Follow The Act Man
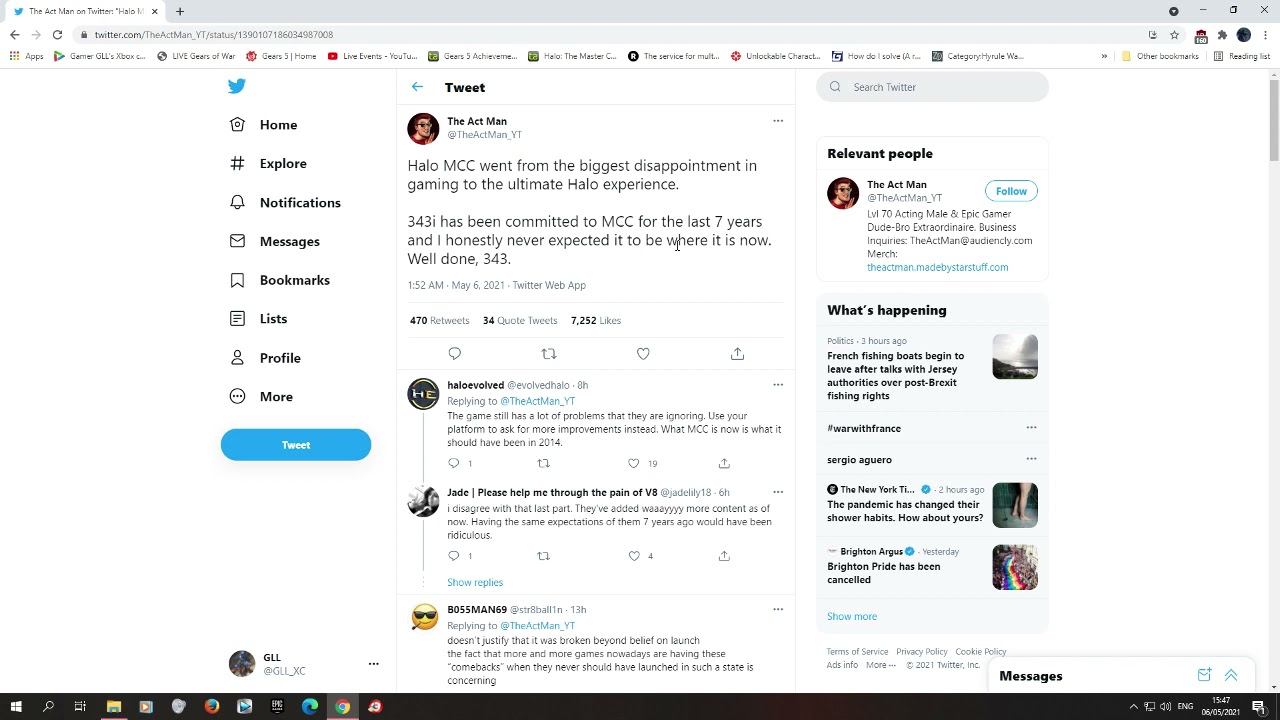Image resolution: width=1280 pixels, height=720 pixels. point(1011,191)
